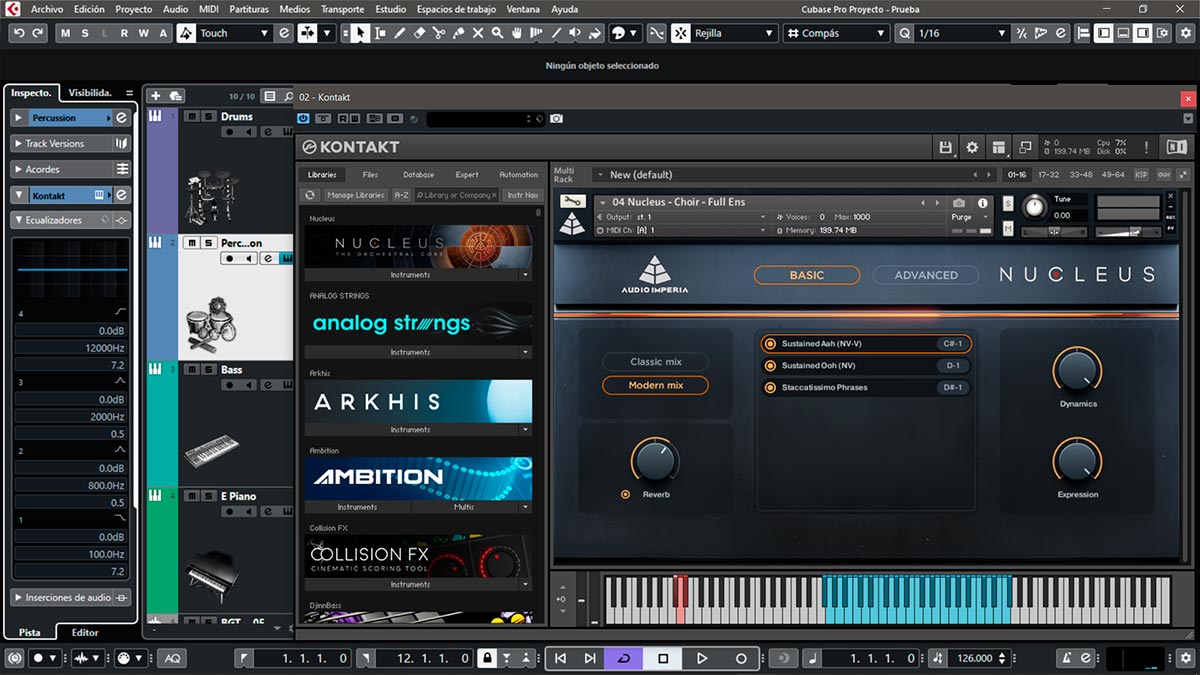Toggle the transport Cycle loop button

tap(624, 658)
